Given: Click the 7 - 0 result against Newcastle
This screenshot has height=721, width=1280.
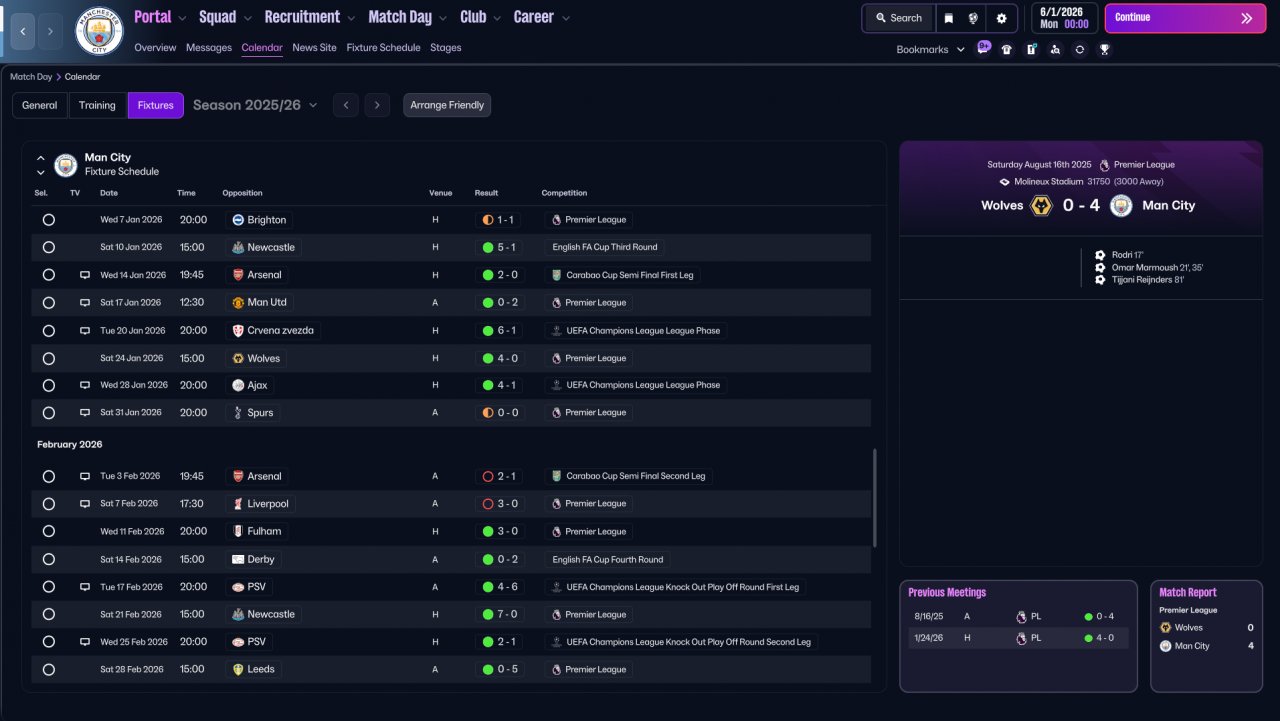Looking at the screenshot, I should (500, 614).
